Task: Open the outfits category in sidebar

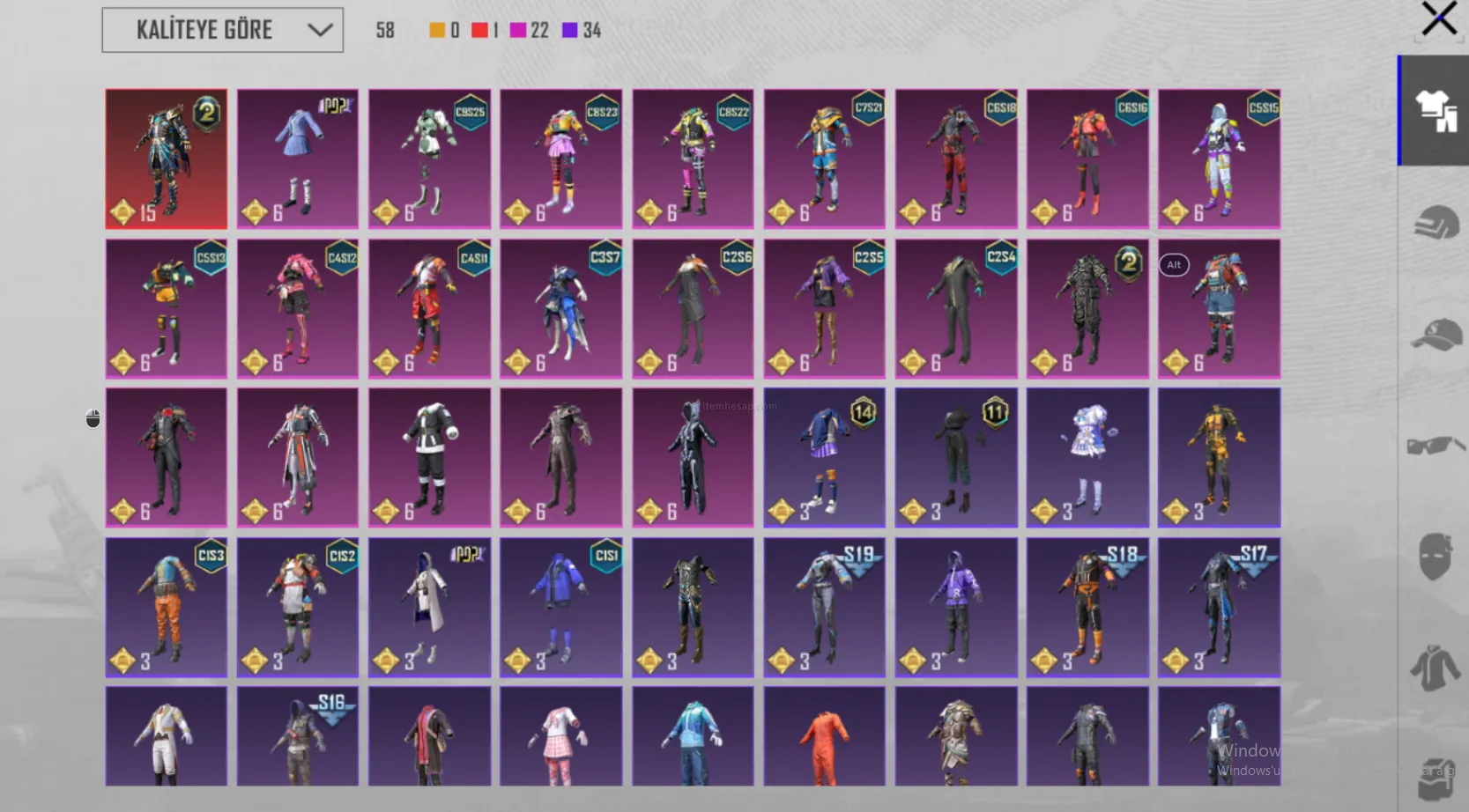Action: pyautogui.click(x=1436, y=111)
